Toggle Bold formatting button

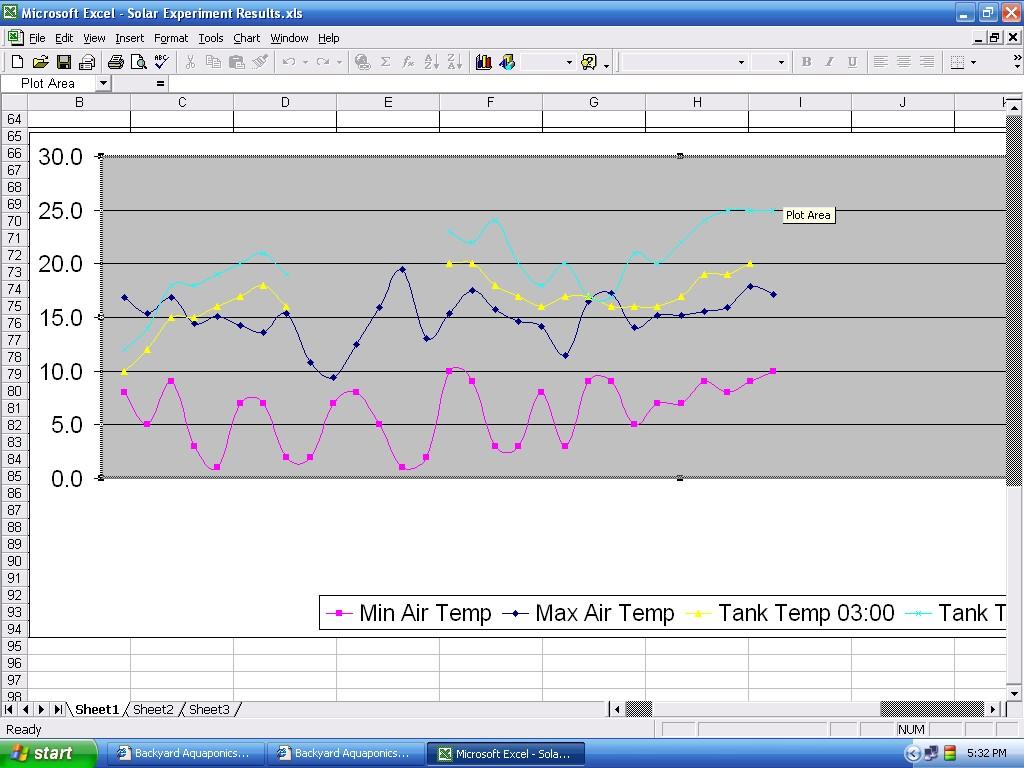pos(806,62)
